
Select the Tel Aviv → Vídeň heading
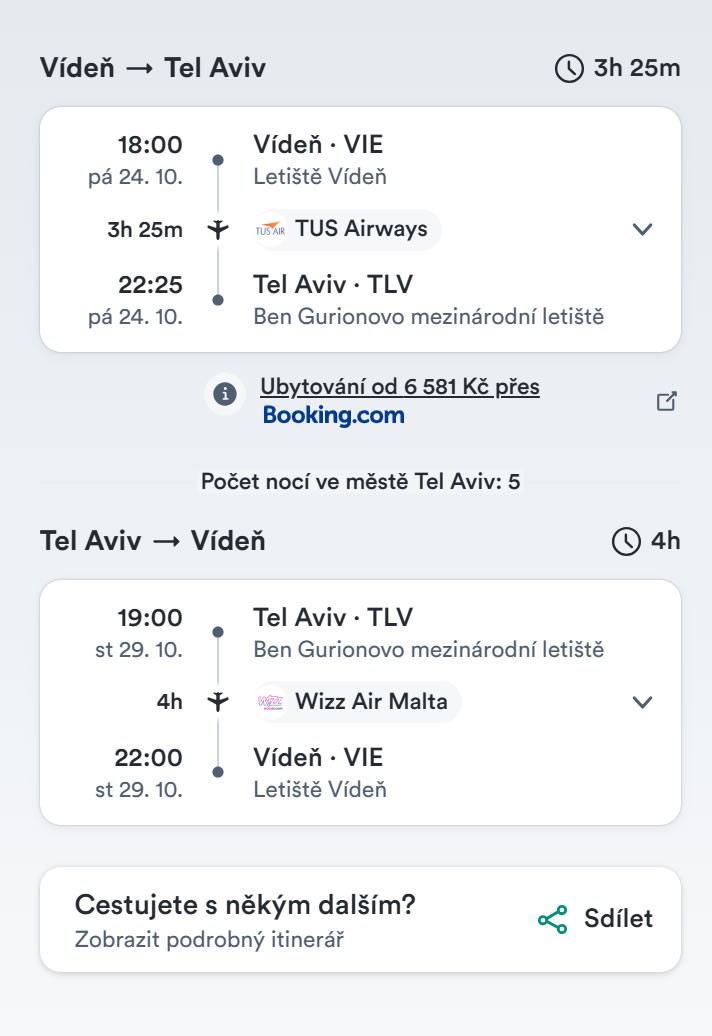(153, 541)
